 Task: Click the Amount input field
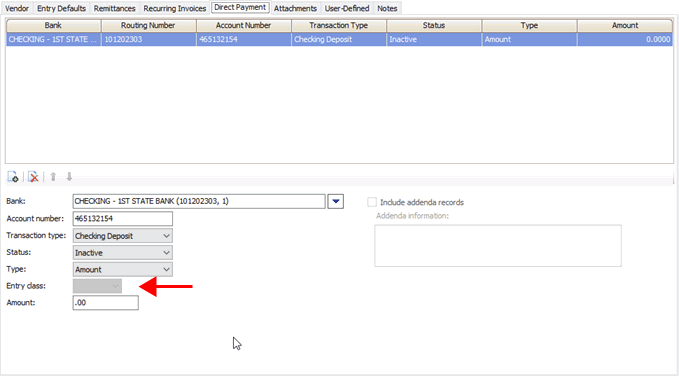(106, 303)
